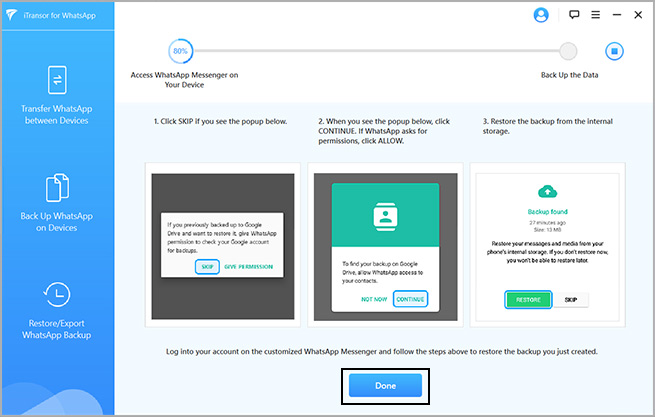The image size is (655, 417).
Task: Click SKIP in the Google Drive popup
Action: [x=206, y=268]
